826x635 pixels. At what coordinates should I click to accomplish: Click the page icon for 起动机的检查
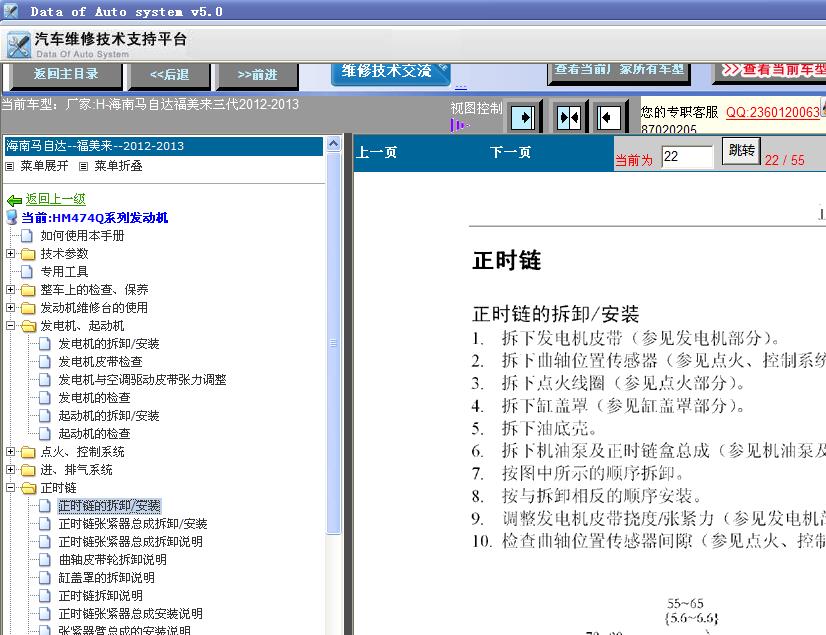tap(45, 434)
